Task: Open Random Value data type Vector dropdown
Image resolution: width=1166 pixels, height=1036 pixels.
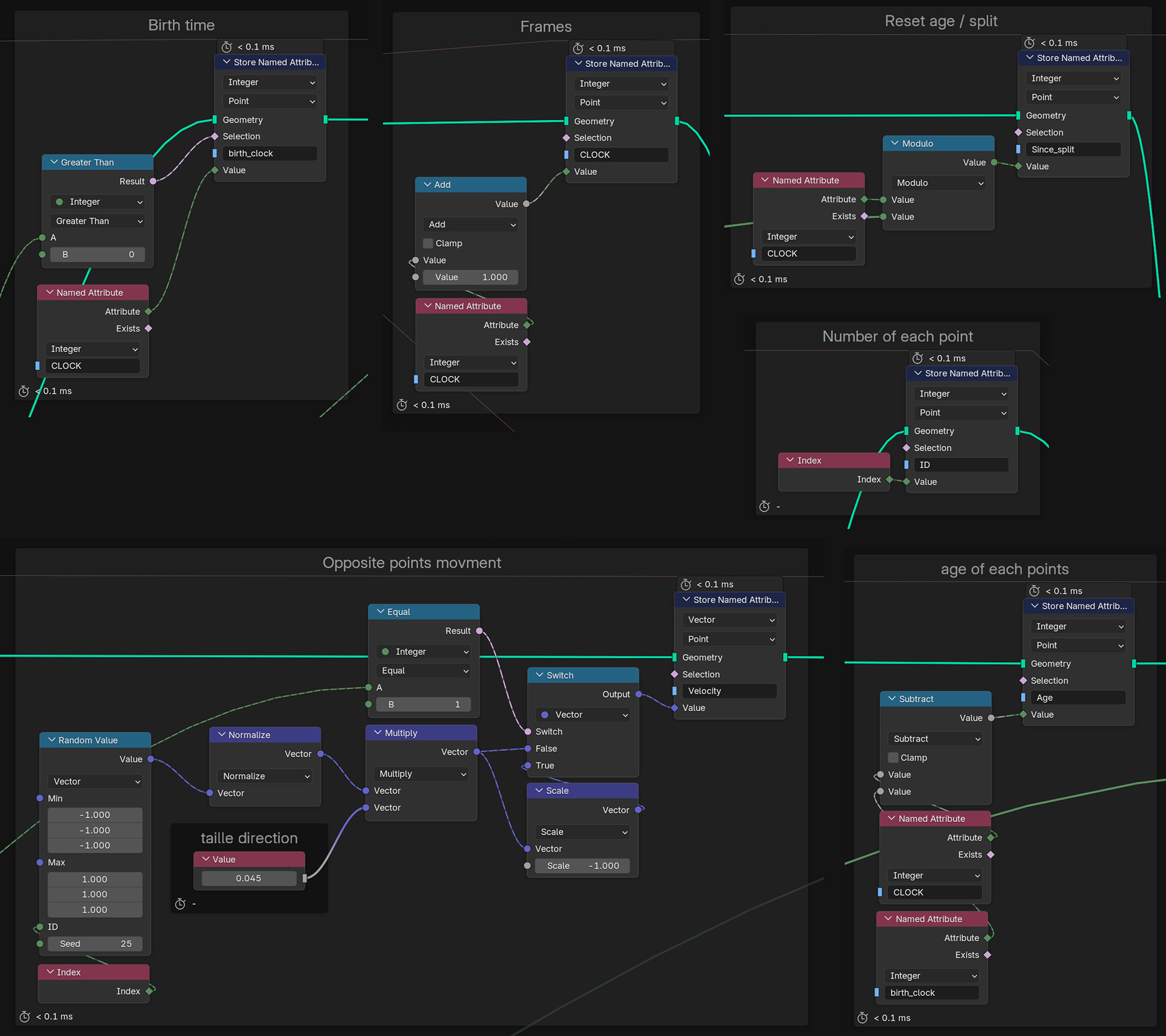Action: click(x=96, y=781)
